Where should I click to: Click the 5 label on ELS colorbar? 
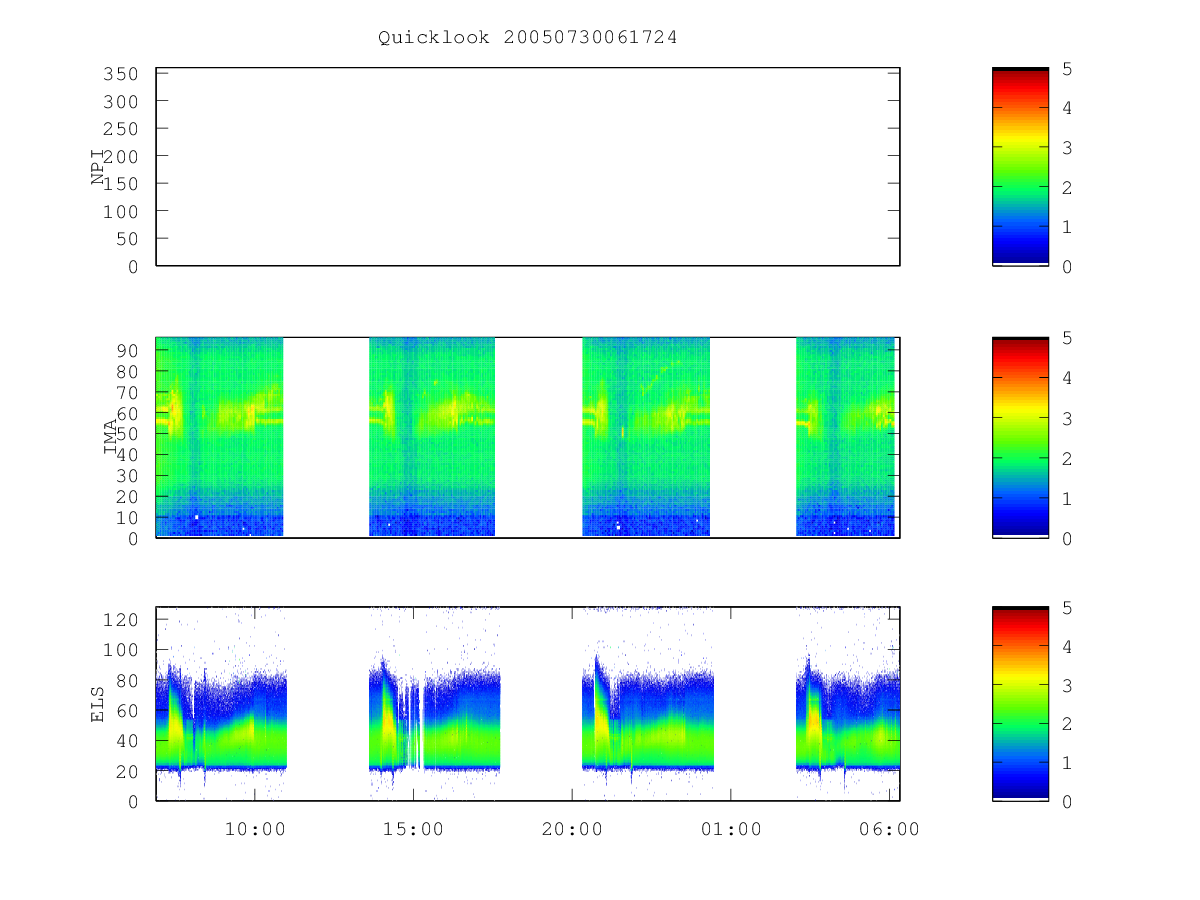pyautogui.click(x=1068, y=608)
